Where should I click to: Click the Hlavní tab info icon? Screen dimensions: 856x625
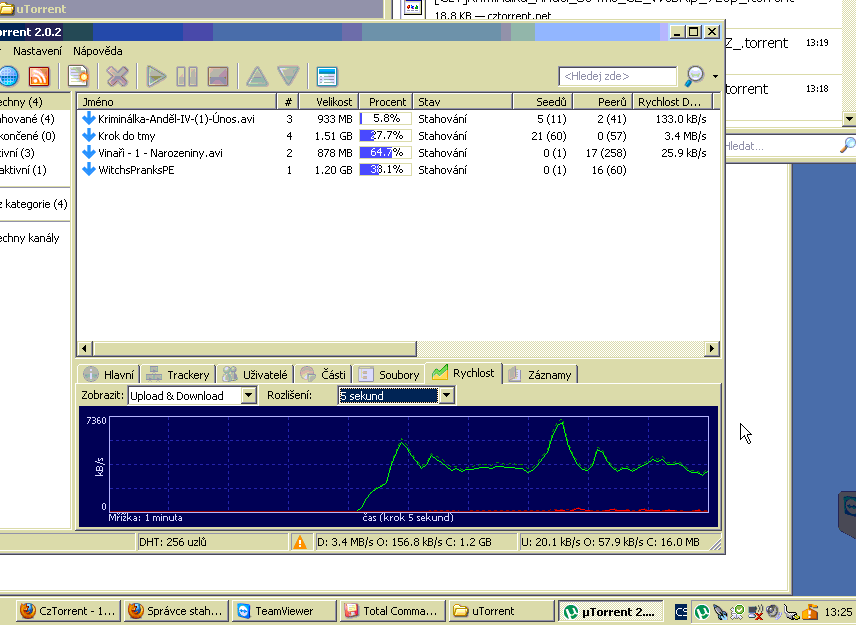[91, 374]
